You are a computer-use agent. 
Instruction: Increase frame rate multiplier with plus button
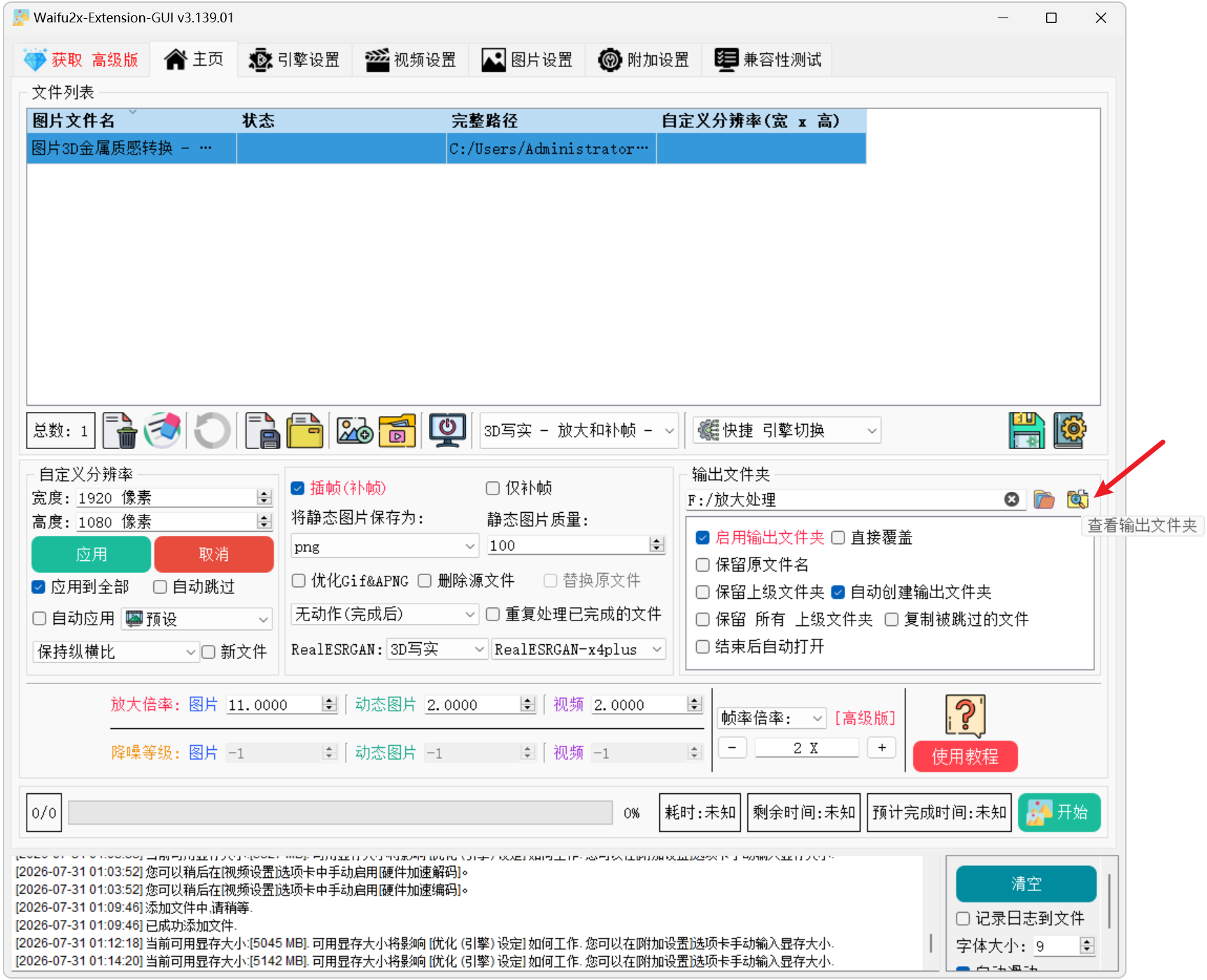click(x=882, y=748)
